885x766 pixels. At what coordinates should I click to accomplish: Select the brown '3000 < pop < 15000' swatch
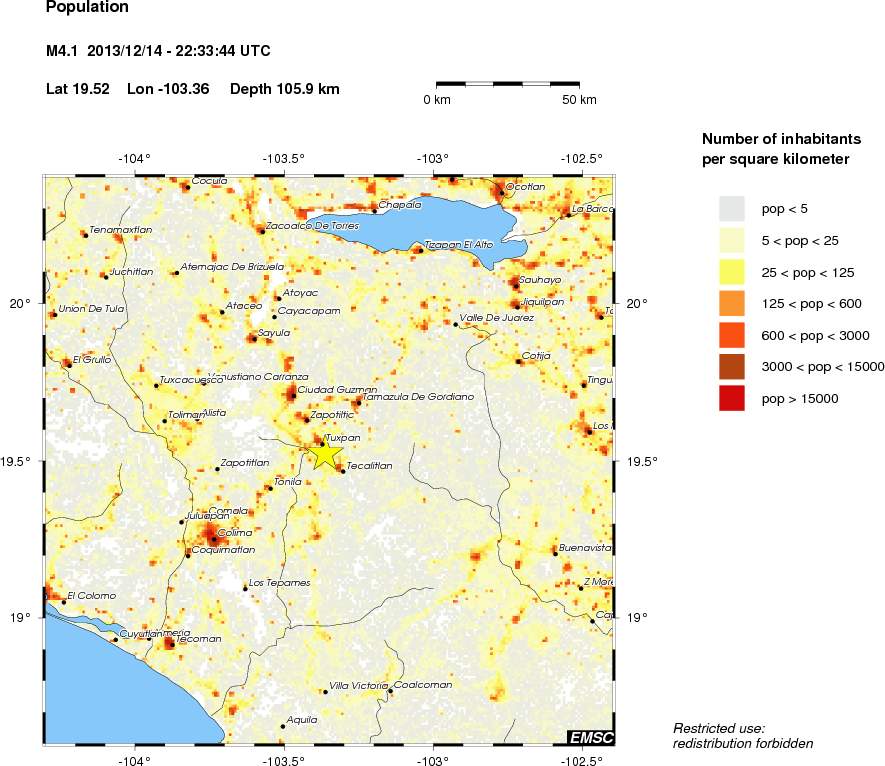732,367
